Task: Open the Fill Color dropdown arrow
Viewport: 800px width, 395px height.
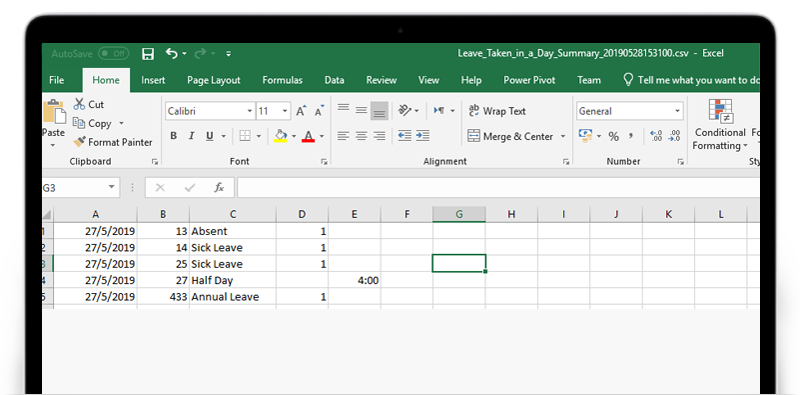Action: tap(294, 136)
